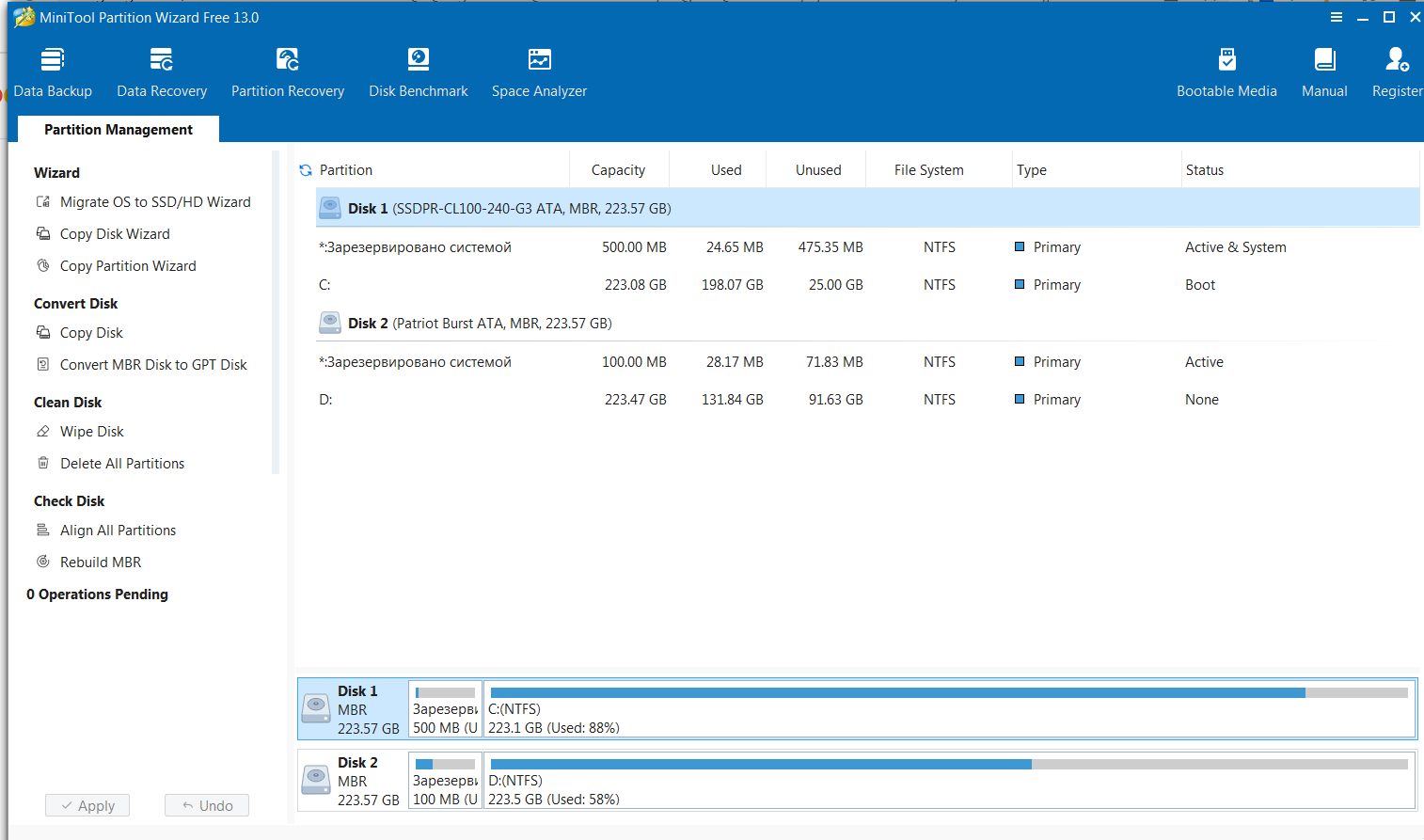Select Wipe Disk in the sidebar
The image size is (1424, 840).
(91, 432)
